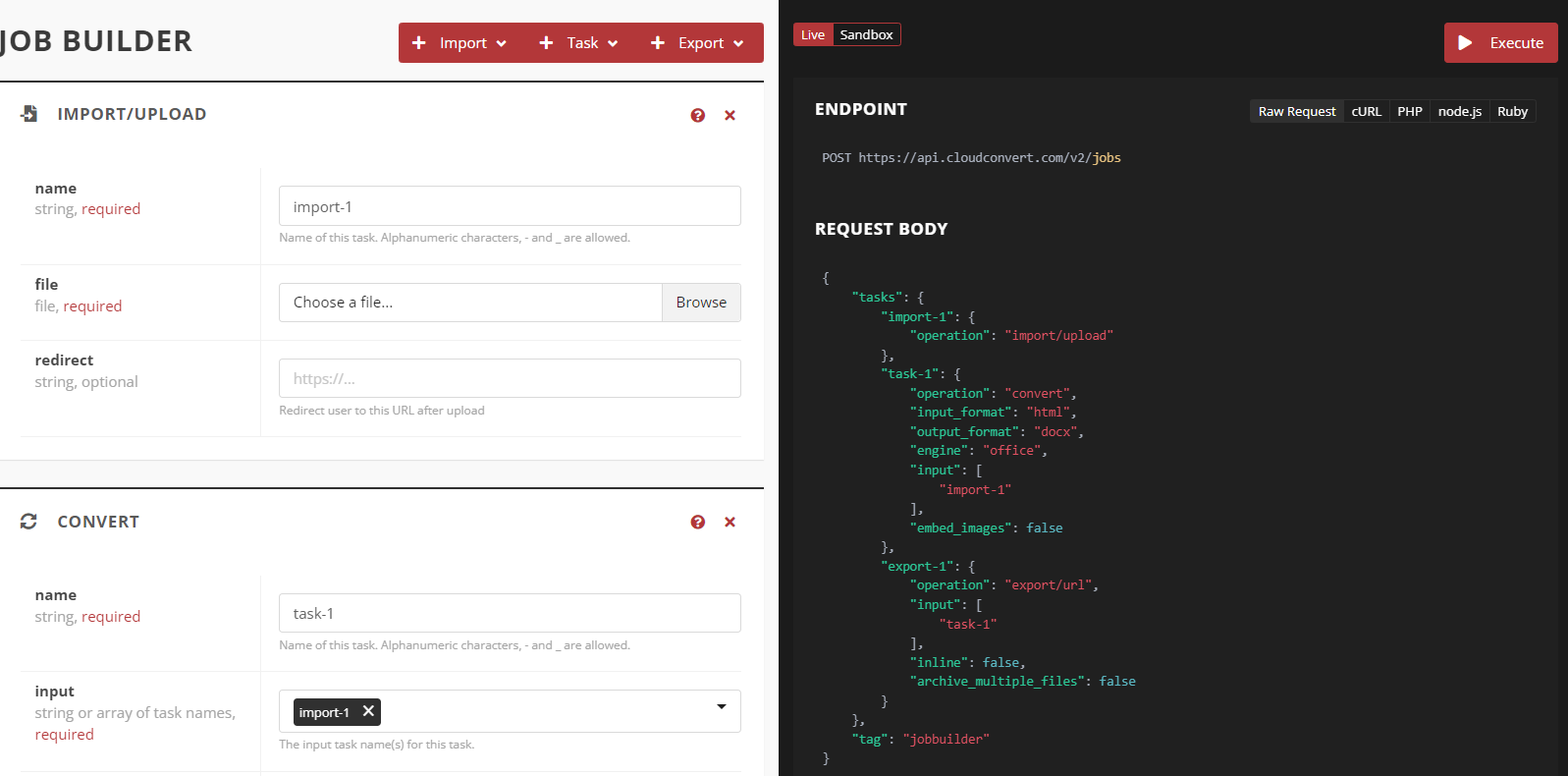
Task: Switch to Live mode
Action: click(812, 34)
